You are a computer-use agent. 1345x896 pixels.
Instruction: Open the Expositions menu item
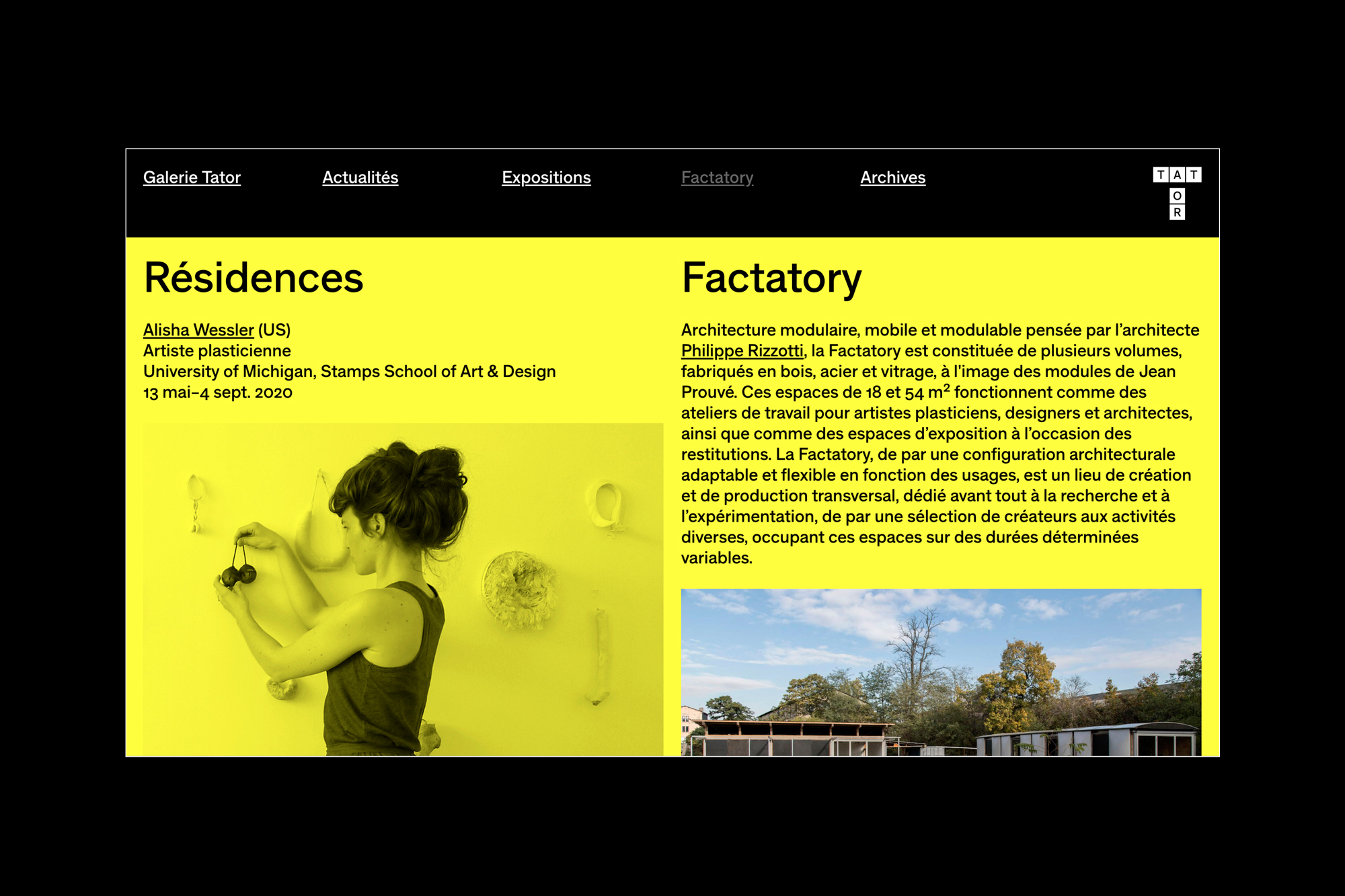[546, 177]
